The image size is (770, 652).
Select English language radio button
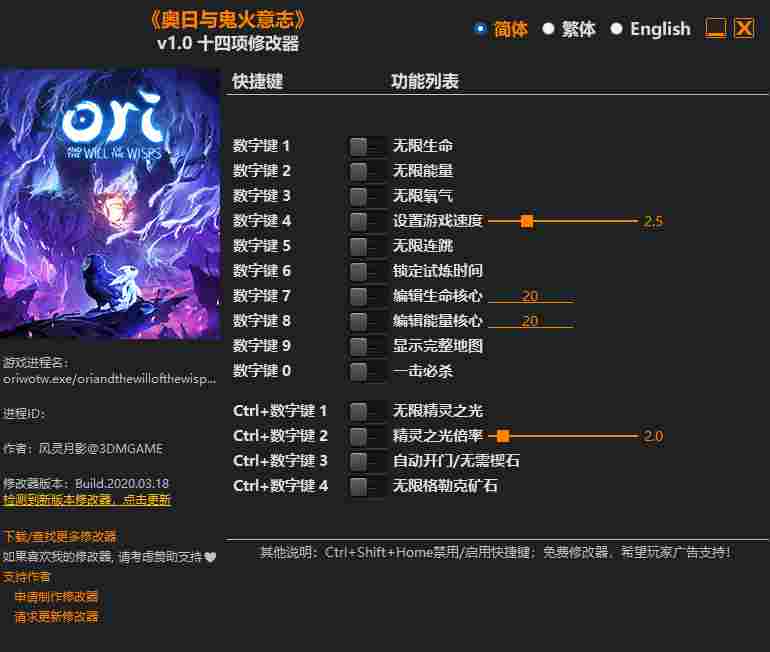tap(616, 29)
